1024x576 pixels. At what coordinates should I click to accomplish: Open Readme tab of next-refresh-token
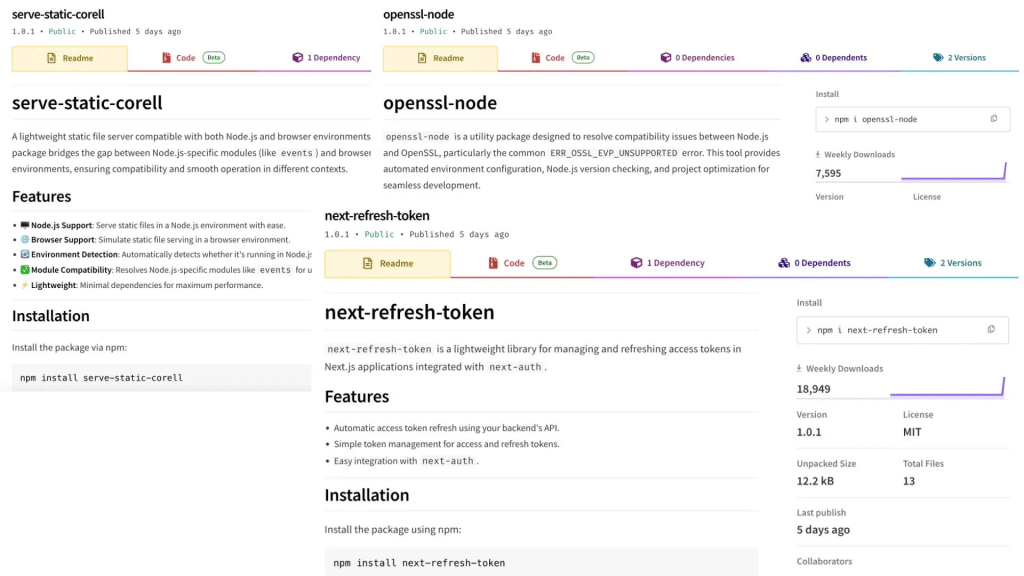(387, 263)
